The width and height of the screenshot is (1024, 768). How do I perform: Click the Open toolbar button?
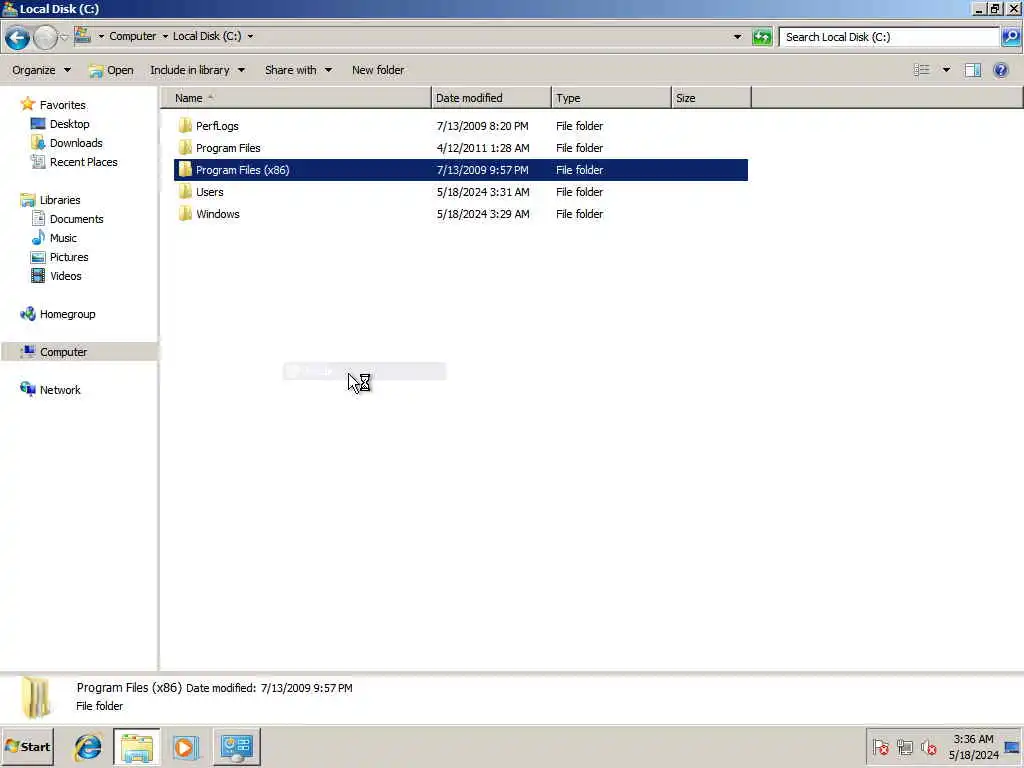point(111,70)
